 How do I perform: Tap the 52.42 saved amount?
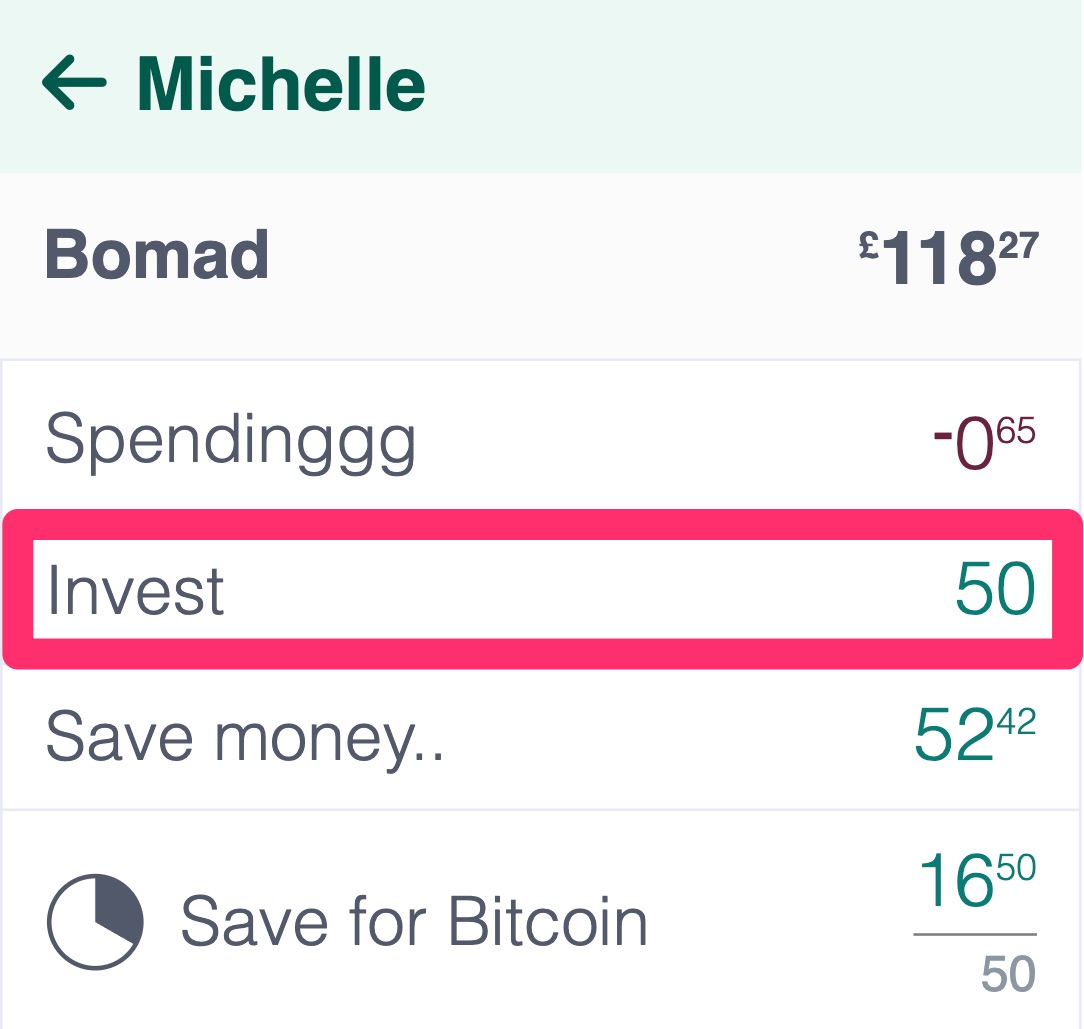[975, 734]
